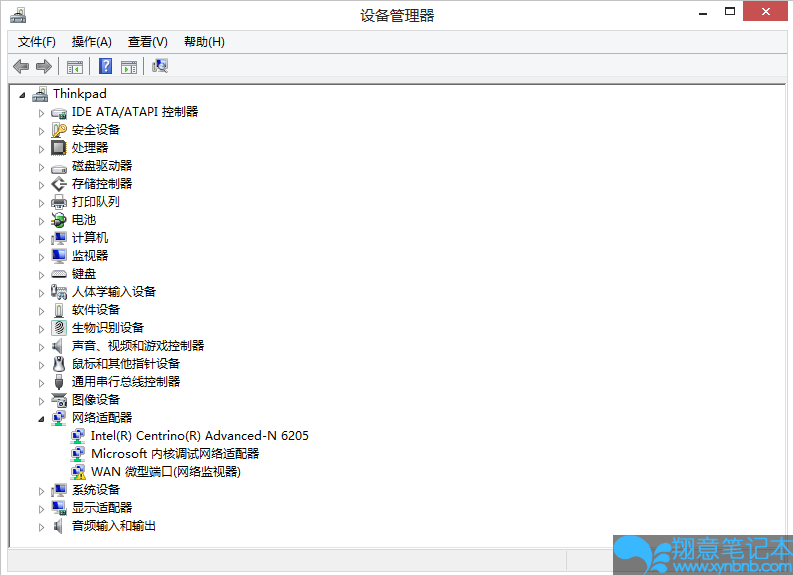Toggle the action pane toolbar icon
Viewport: 793px width, 575px height.
(x=129, y=66)
